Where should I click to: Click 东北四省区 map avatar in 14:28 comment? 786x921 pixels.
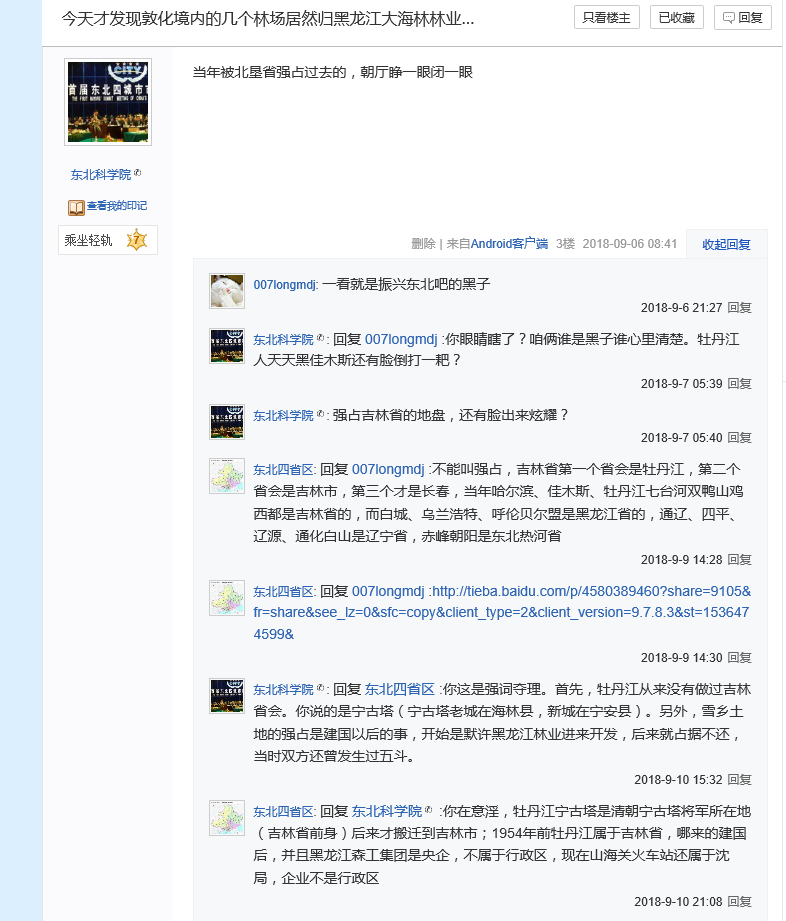(227, 476)
